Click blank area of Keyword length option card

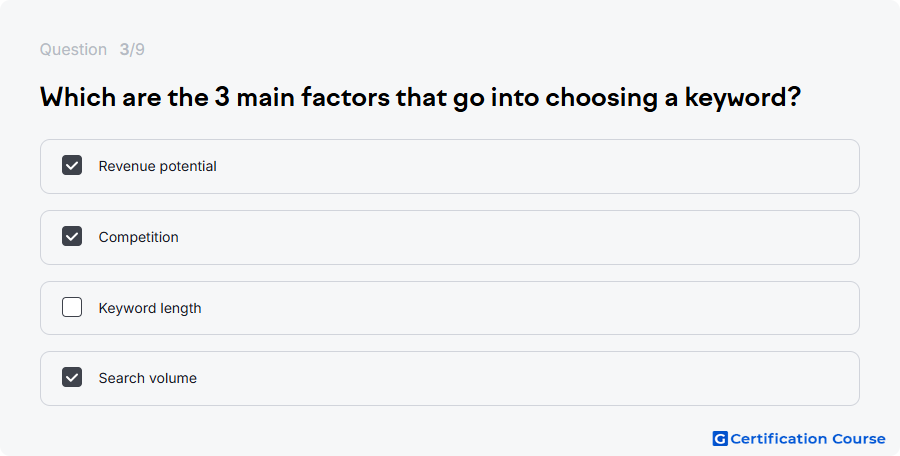528,308
